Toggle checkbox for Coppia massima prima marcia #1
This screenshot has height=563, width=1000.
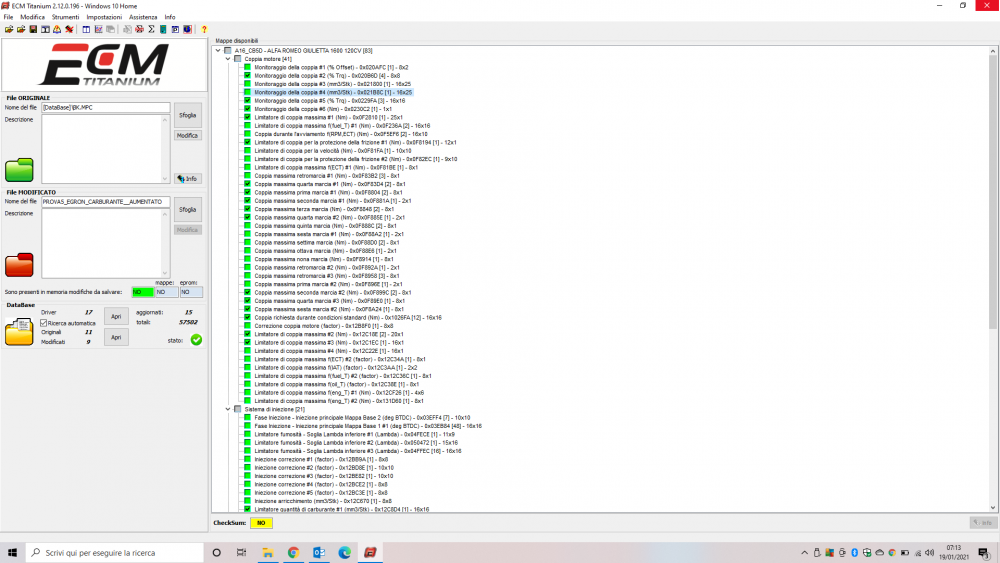tap(247, 193)
